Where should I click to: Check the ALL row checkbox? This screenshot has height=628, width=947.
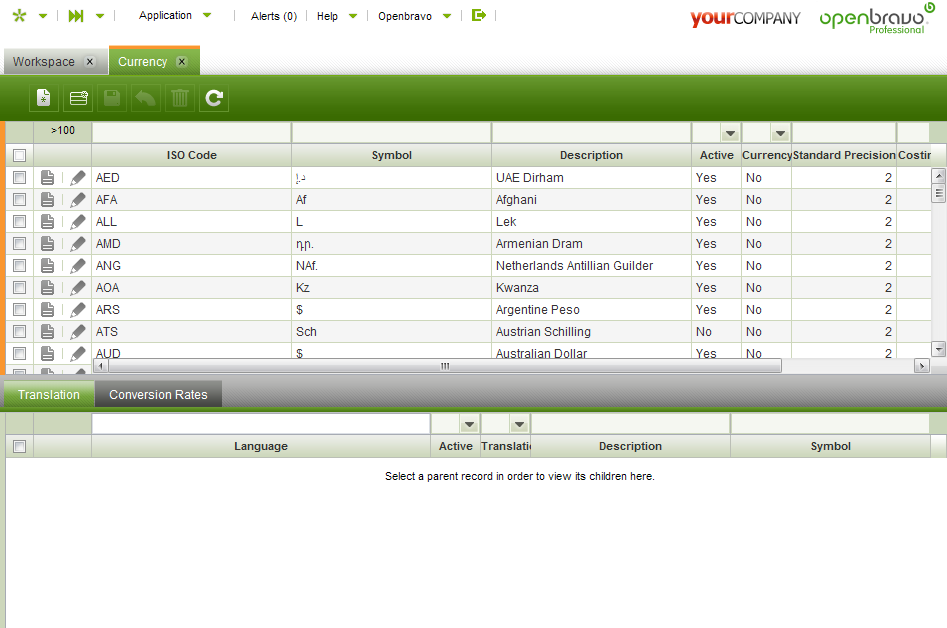coord(19,222)
